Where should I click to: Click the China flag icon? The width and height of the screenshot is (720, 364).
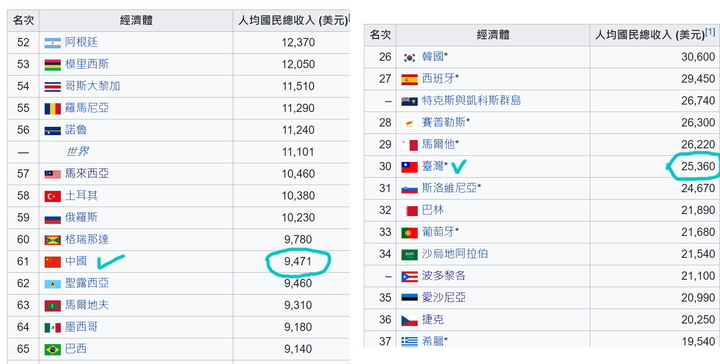(x=52, y=262)
